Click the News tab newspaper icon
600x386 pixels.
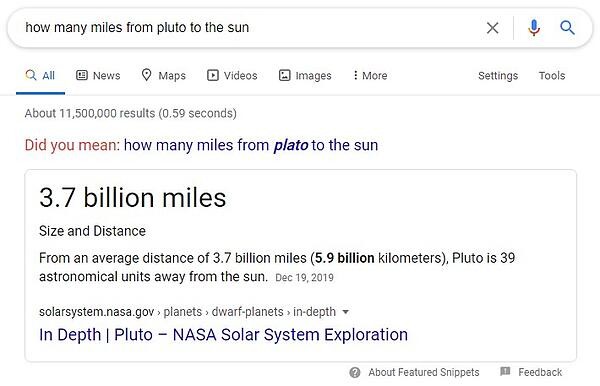coord(82,75)
